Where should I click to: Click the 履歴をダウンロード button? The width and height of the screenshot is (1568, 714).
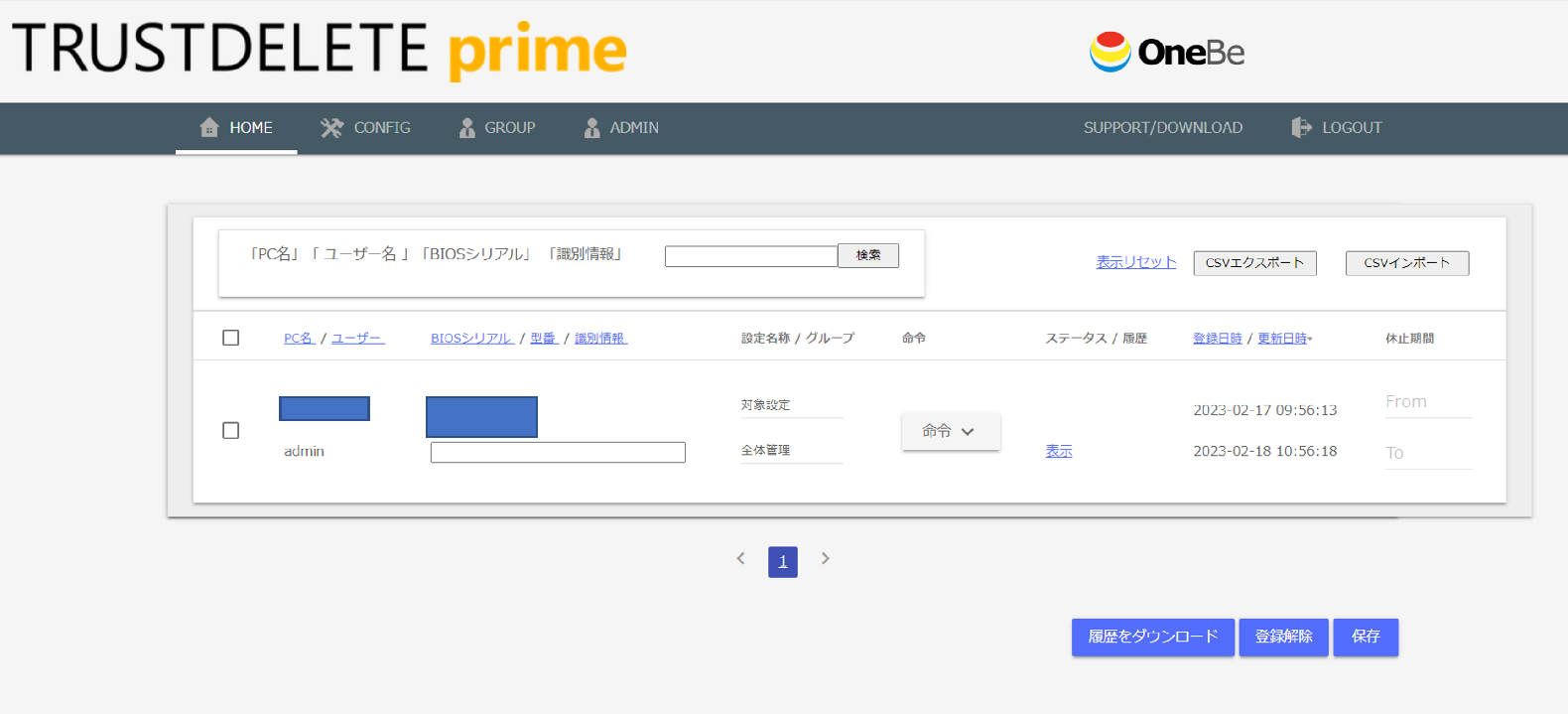1153,637
